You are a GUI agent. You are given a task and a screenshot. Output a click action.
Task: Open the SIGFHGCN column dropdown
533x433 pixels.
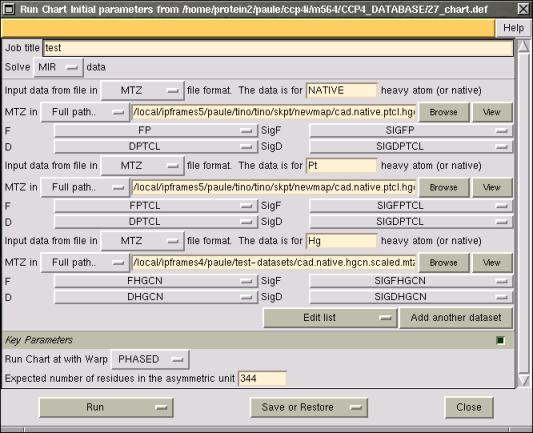tap(411, 281)
